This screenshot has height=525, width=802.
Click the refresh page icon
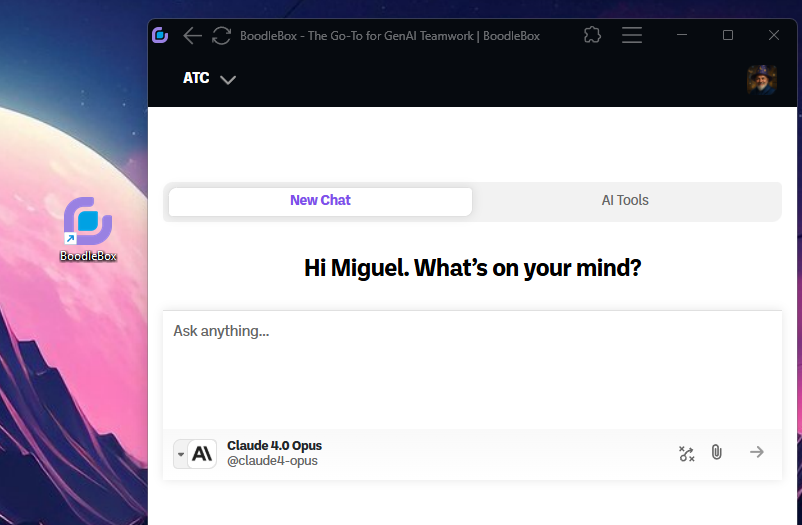tap(222, 35)
